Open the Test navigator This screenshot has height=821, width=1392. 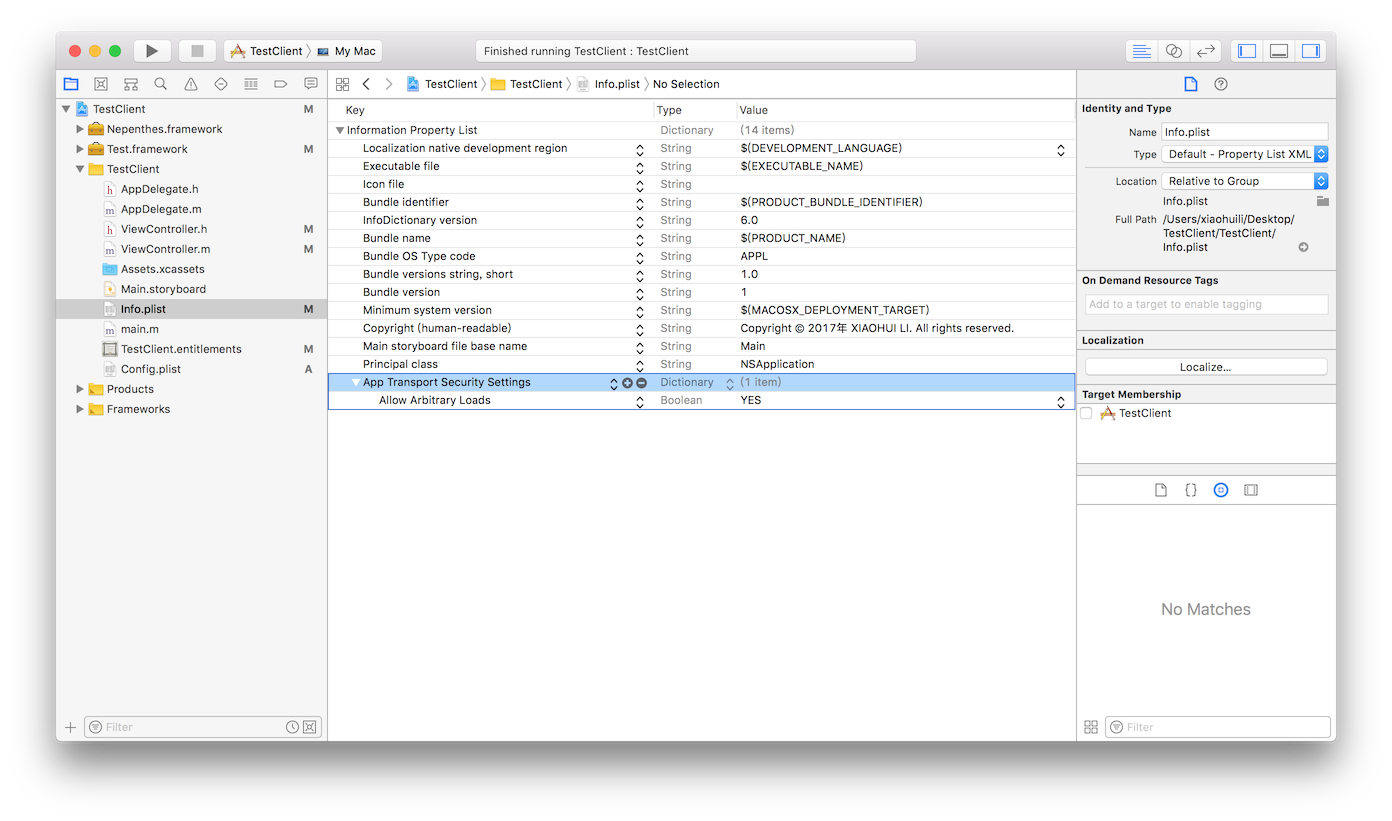(221, 84)
